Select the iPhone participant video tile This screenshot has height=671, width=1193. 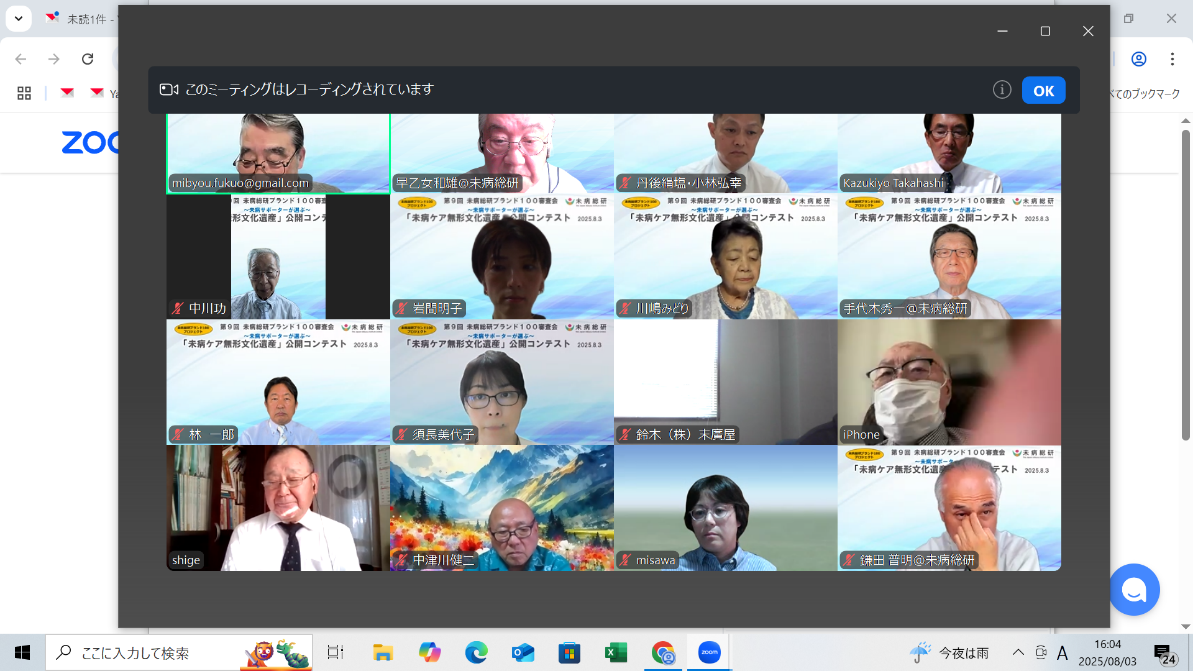pos(949,382)
